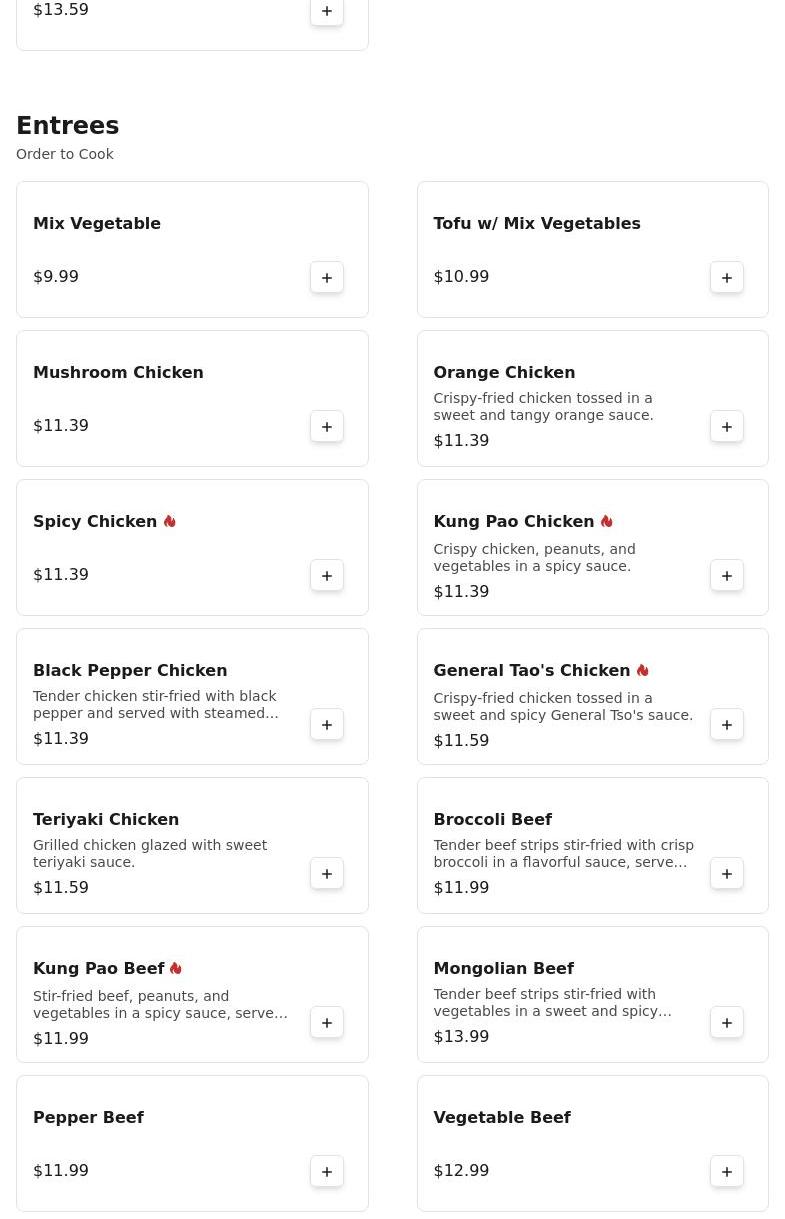Add Kung Pao Beef with plus icon

[x=327, y=1023]
